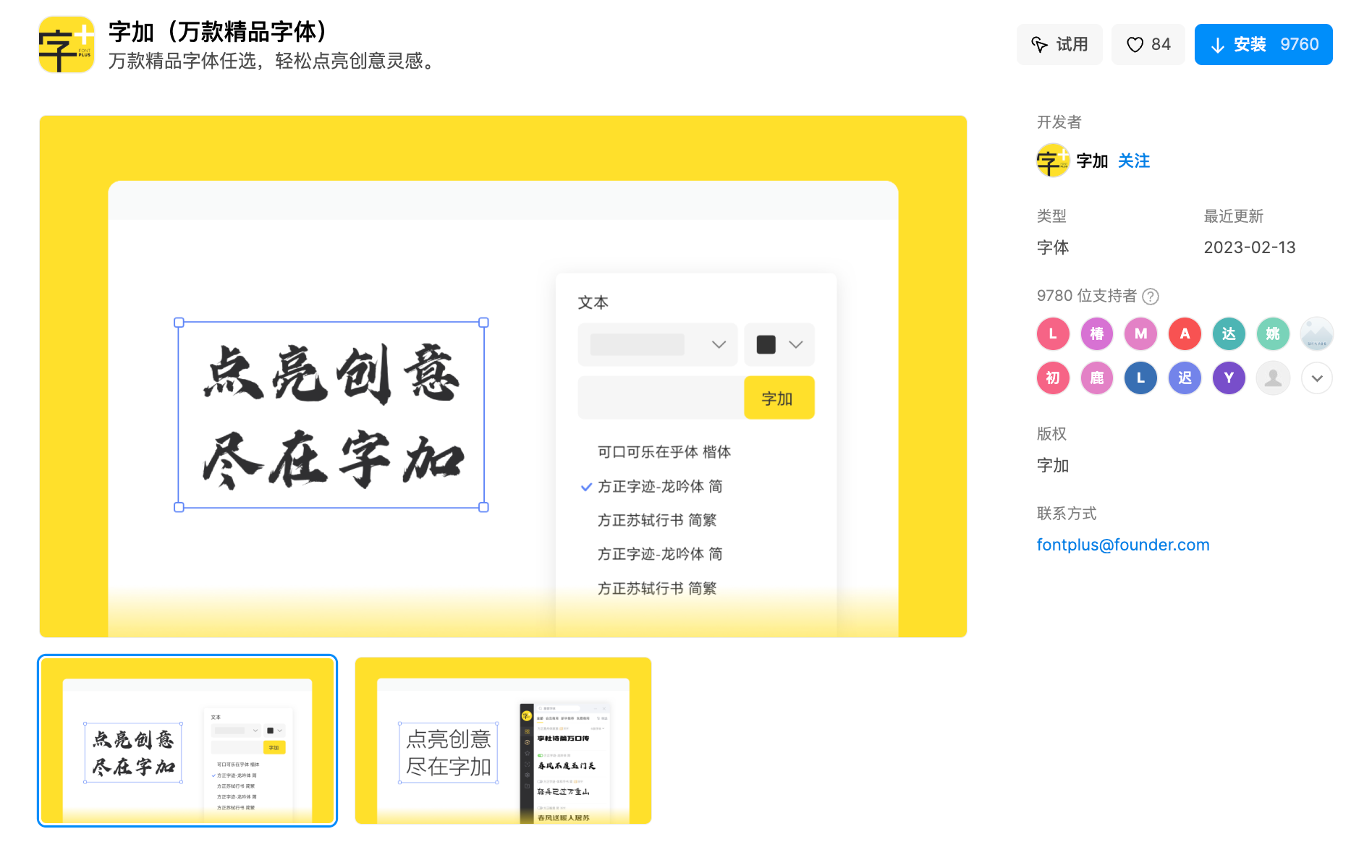Like the plugin with the heart button
The height and width of the screenshot is (868, 1372).
coord(1148,44)
